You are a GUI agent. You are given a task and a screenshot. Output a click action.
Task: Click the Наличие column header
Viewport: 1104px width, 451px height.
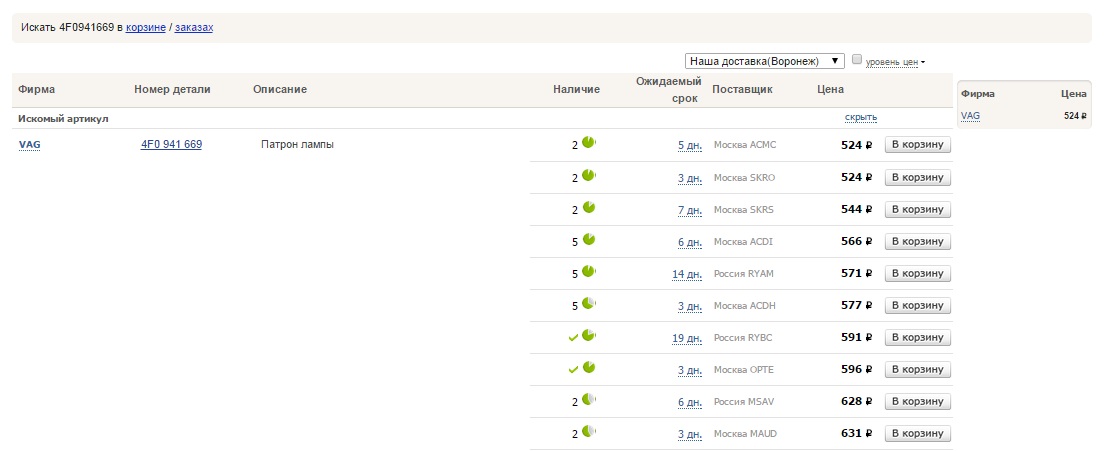[576, 89]
